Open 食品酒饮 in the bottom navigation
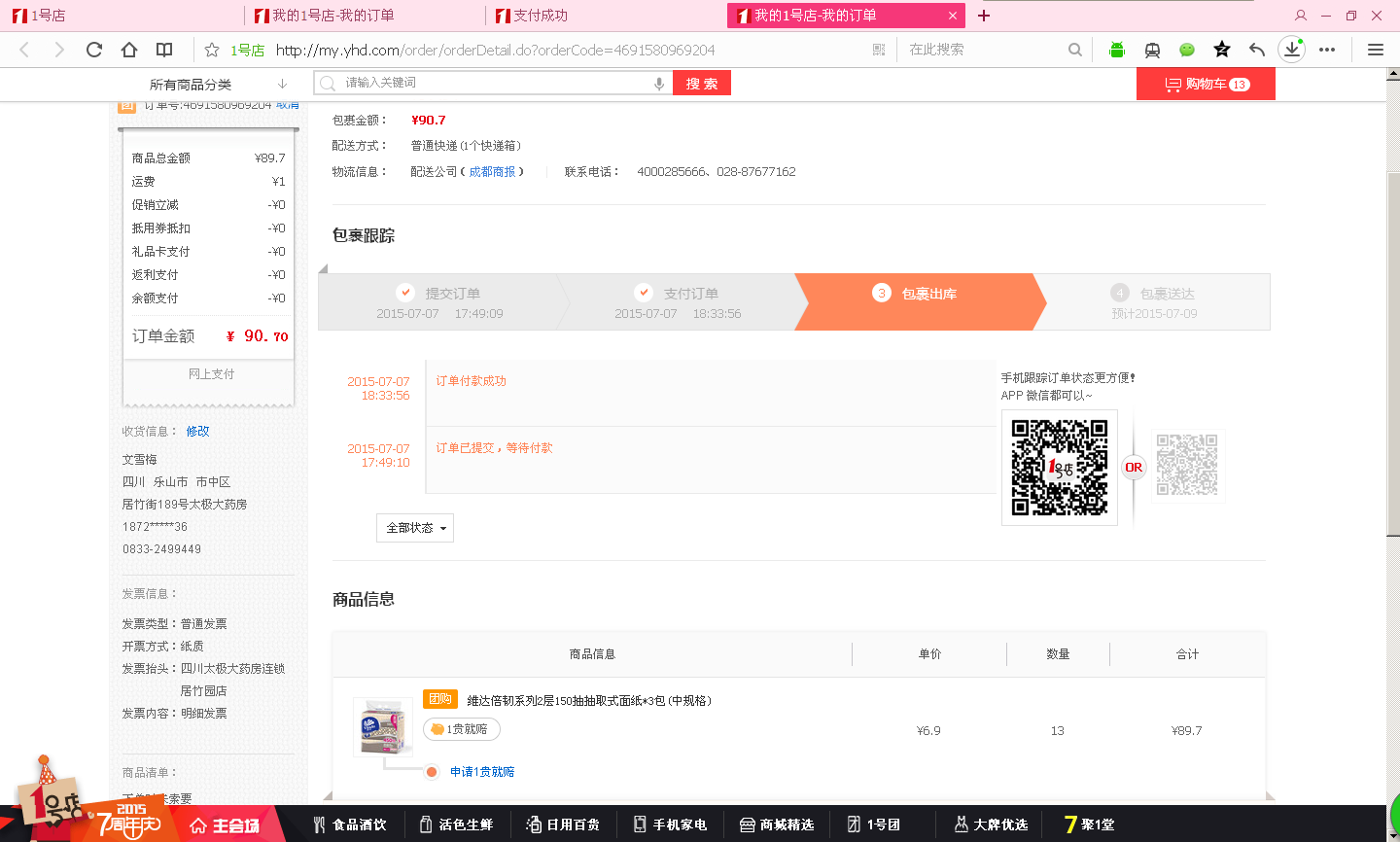This screenshot has height=842, width=1400. (350, 824)
